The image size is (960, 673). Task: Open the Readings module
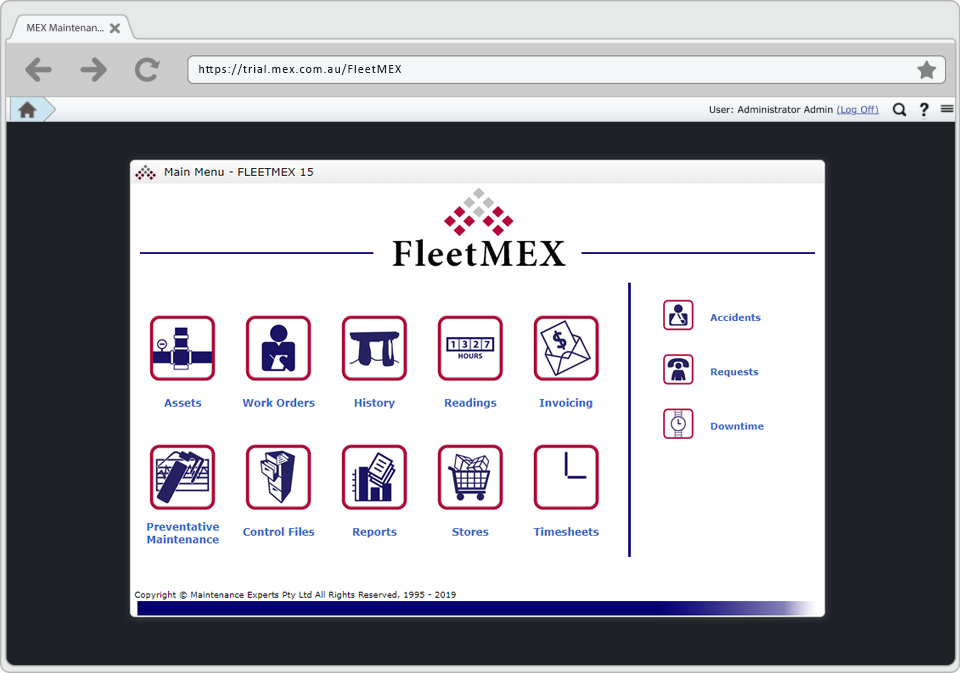(470, 349)
